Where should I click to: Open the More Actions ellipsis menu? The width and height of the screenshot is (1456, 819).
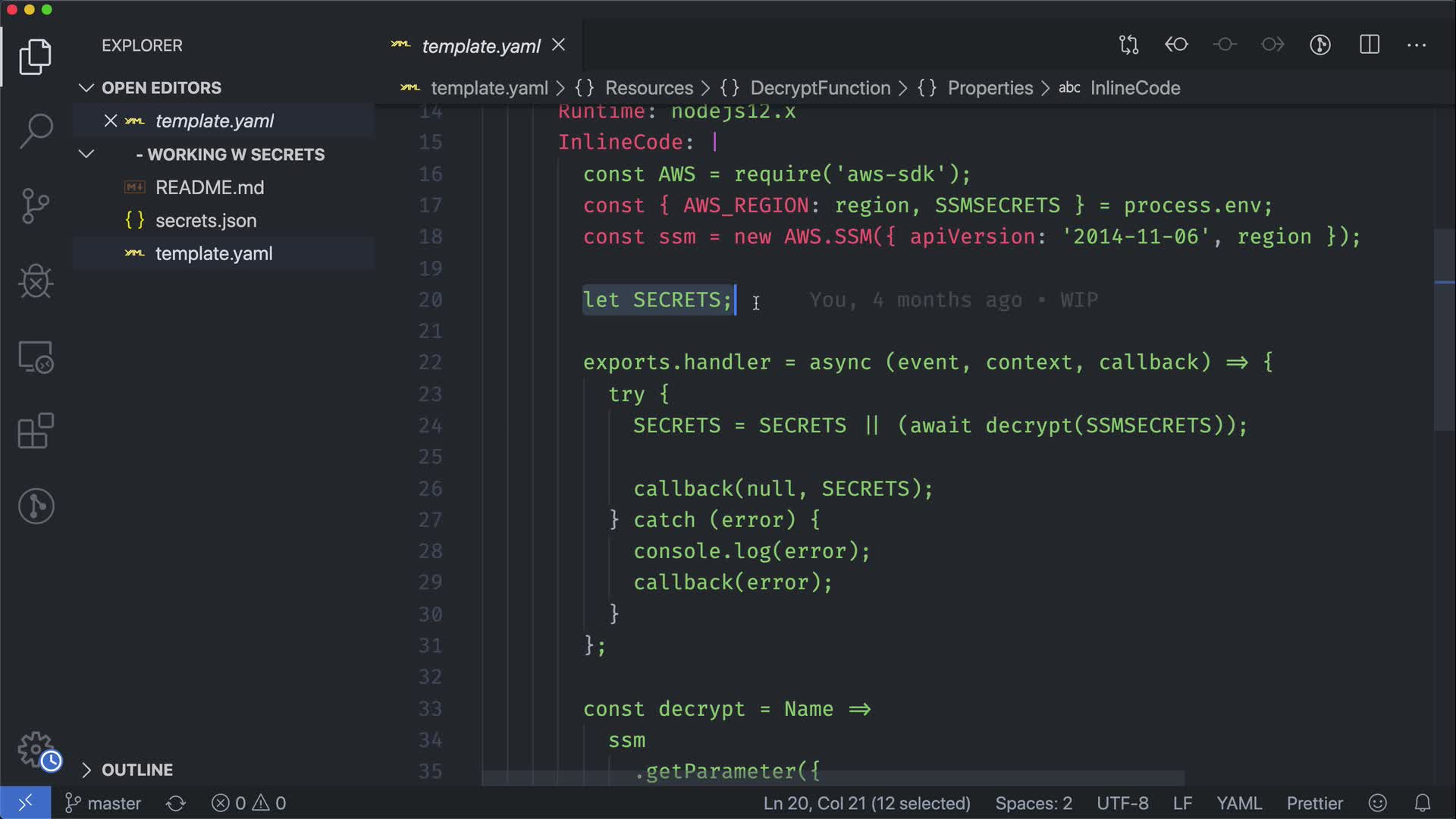pos(1417,45)
